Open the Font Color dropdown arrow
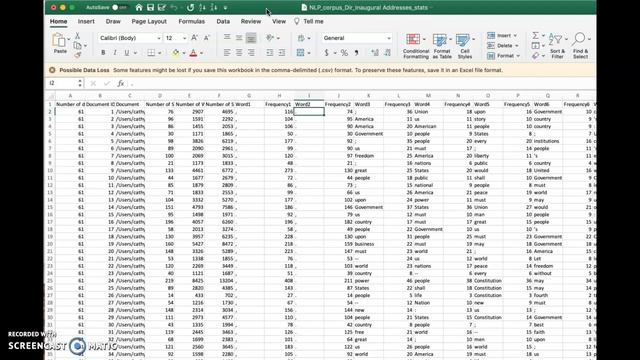The width and height of the screenshot is (640, 360). point(202,53)
